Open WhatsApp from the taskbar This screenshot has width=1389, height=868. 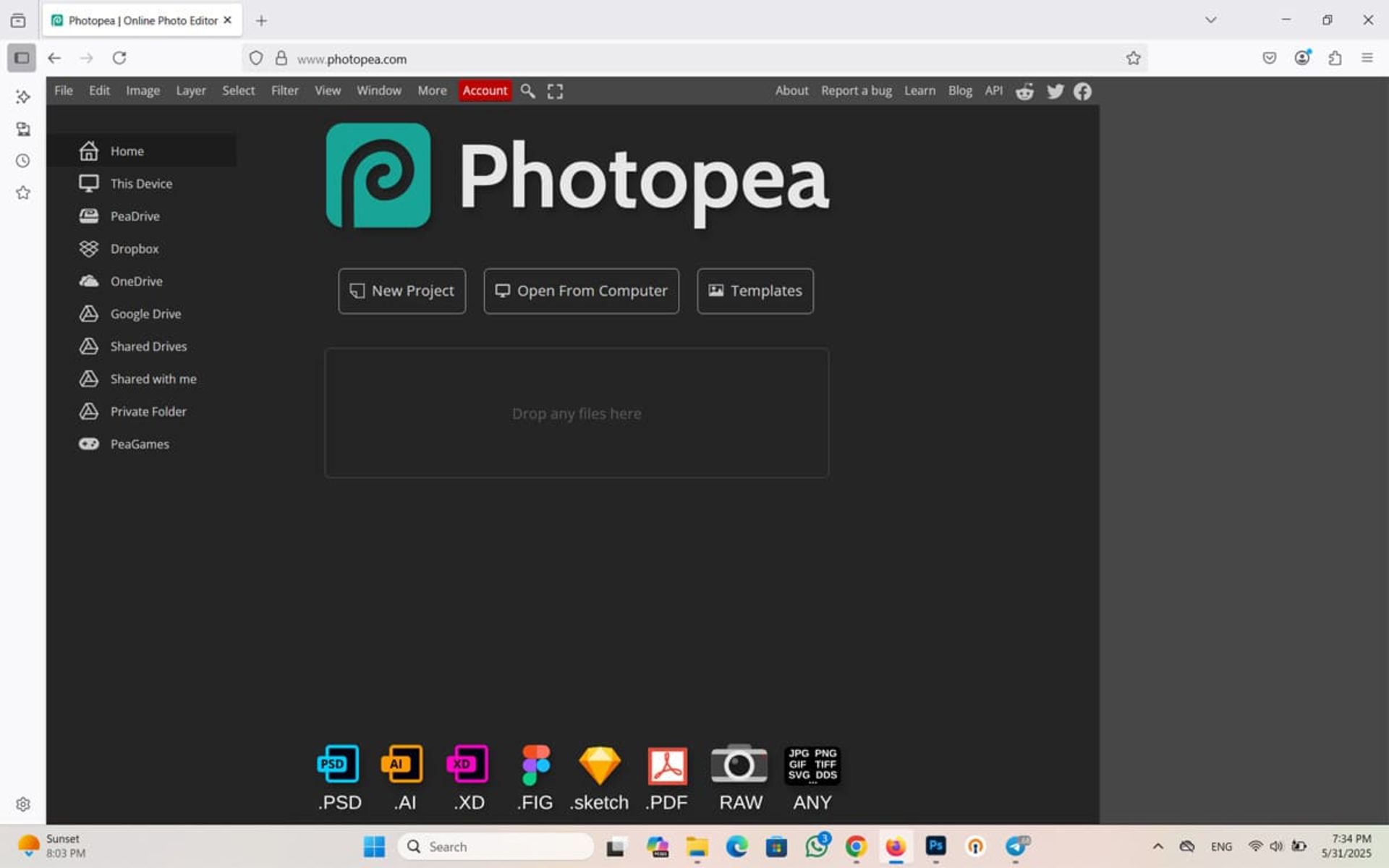pyautogui.click(x=817, y=846)
